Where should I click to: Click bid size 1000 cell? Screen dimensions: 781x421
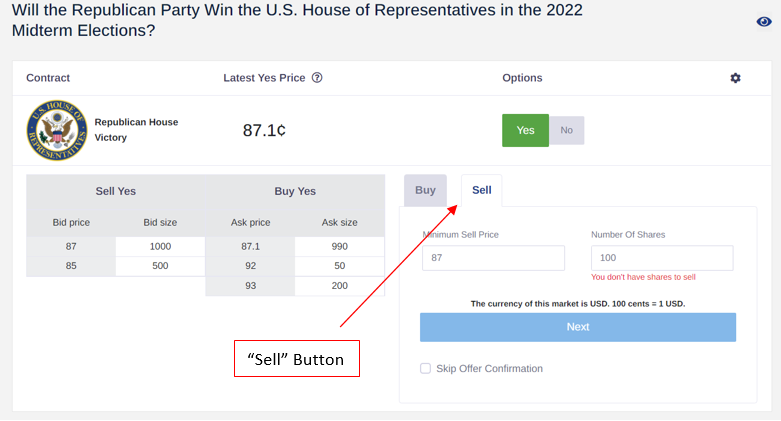160,247
